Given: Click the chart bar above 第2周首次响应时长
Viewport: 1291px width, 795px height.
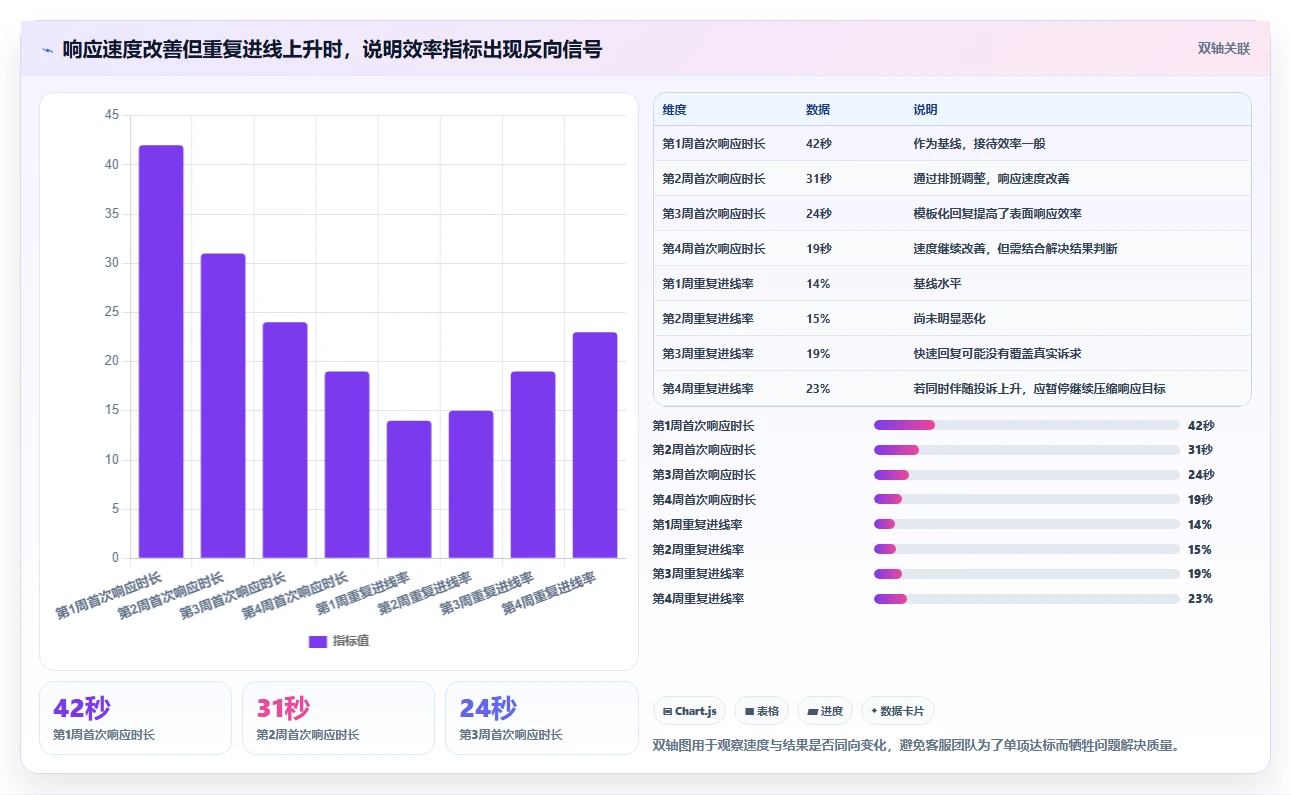Looking at the screenshot, I should click(x=223, y=405).
